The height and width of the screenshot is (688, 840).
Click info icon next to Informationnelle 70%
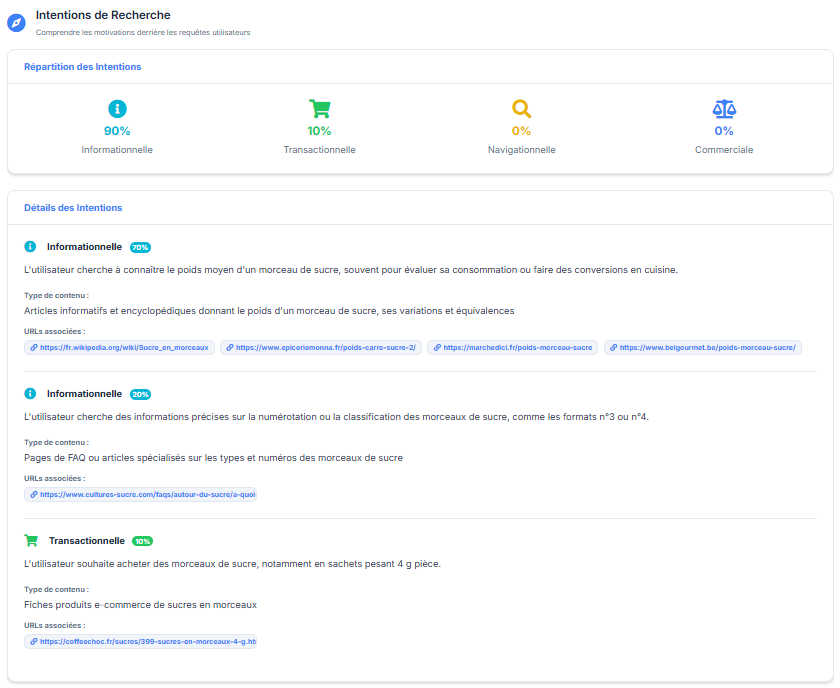[x=31, y=246]
